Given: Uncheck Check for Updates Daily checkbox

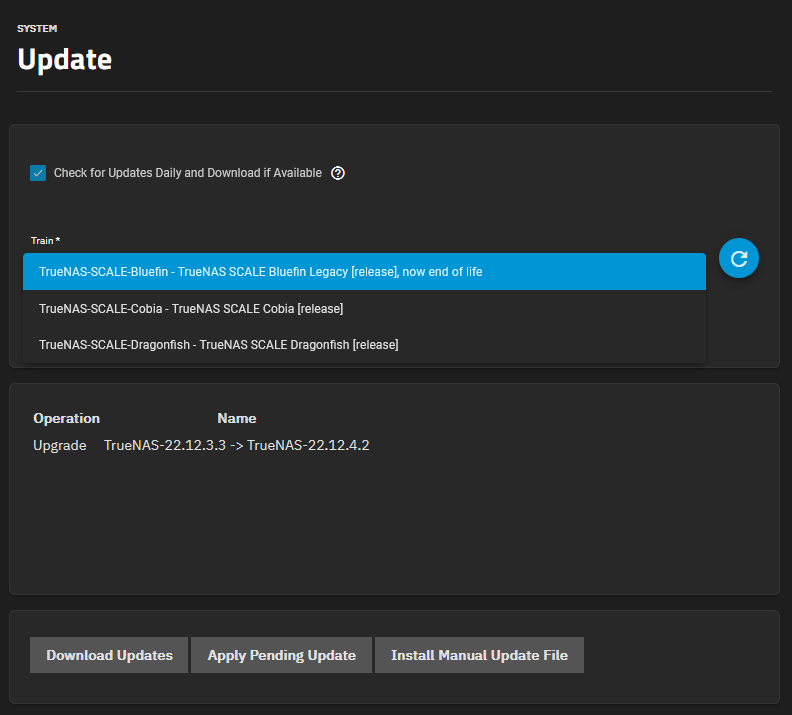Looking at the screenshot, I should 38,173.
